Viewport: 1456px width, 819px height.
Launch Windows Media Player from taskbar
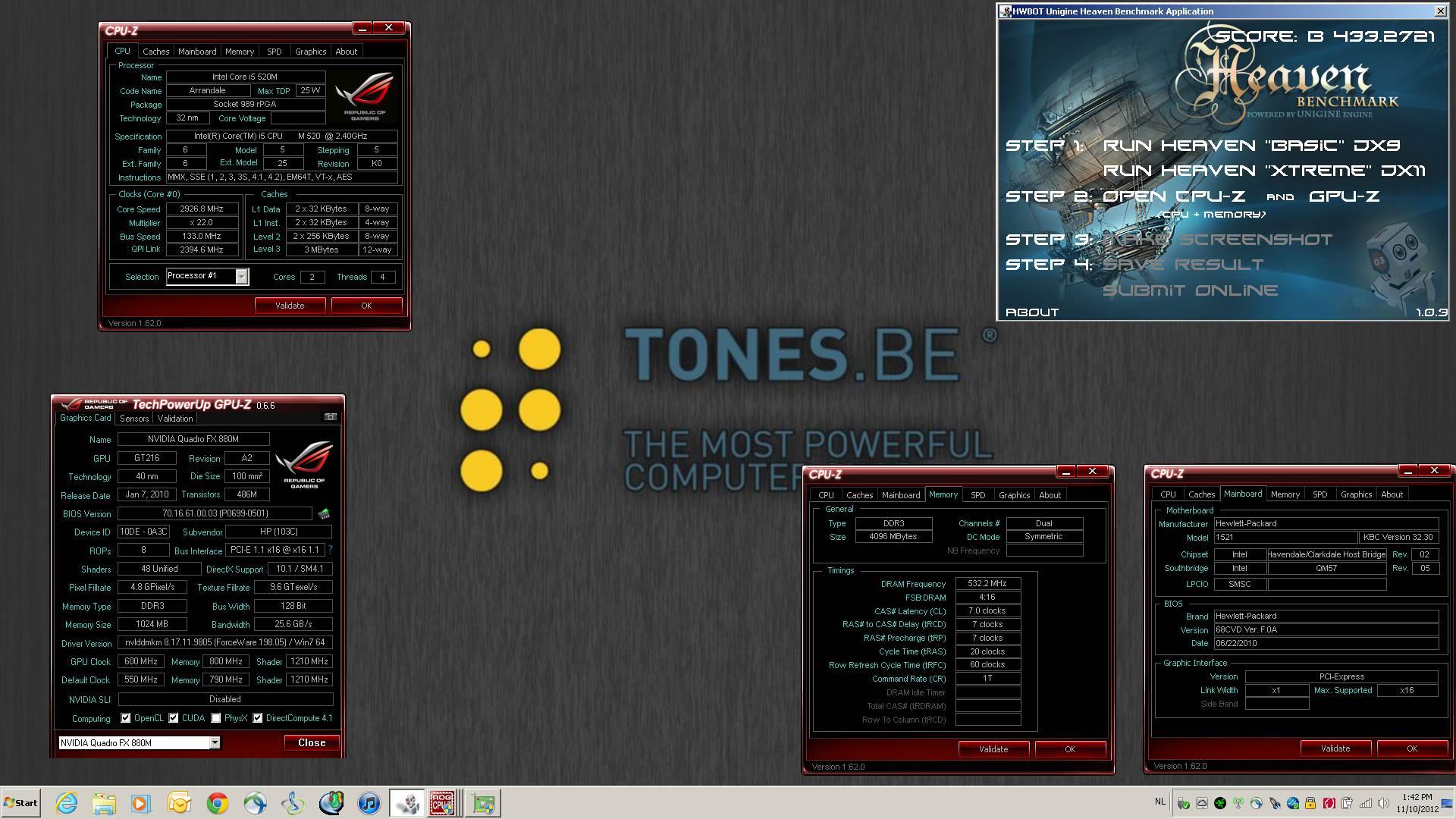point(141,803)
